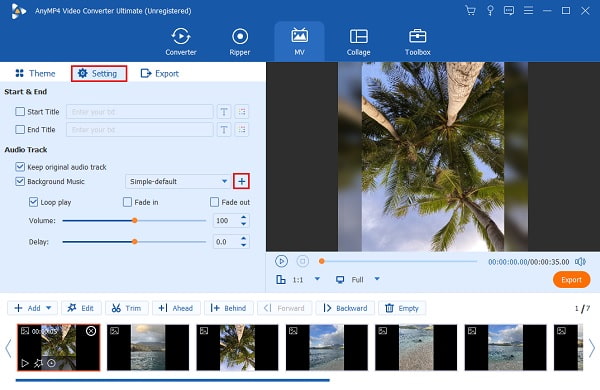Open the feedback chat icon
Screen dimensions: 600x390
(509, 10)
